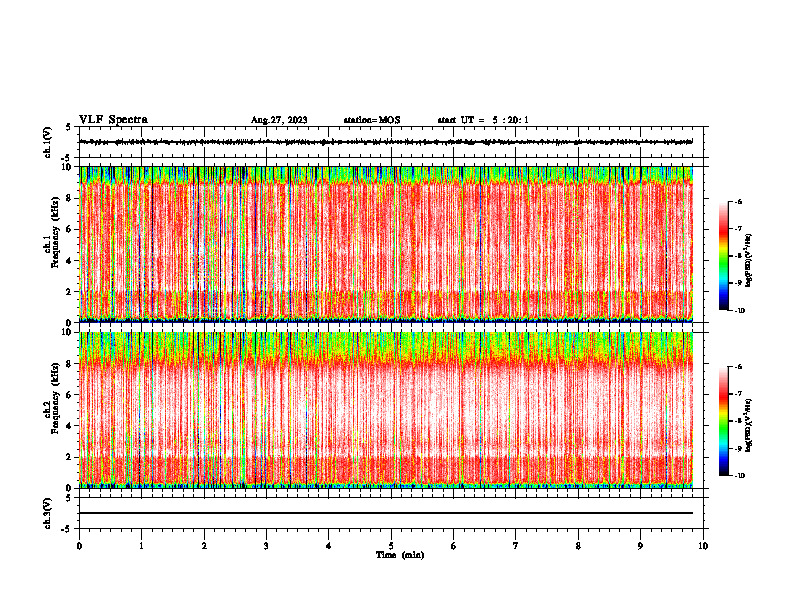
Task: Click the '8' kHz tick on ch.1 spectrogram
Action: pyautogui.click(x=70, y=198)
